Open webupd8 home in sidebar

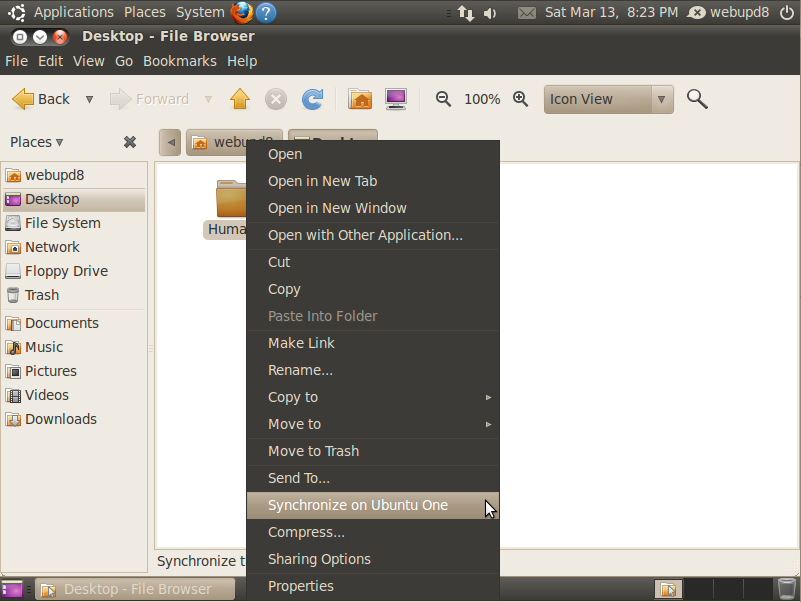[x=74, y=175]
